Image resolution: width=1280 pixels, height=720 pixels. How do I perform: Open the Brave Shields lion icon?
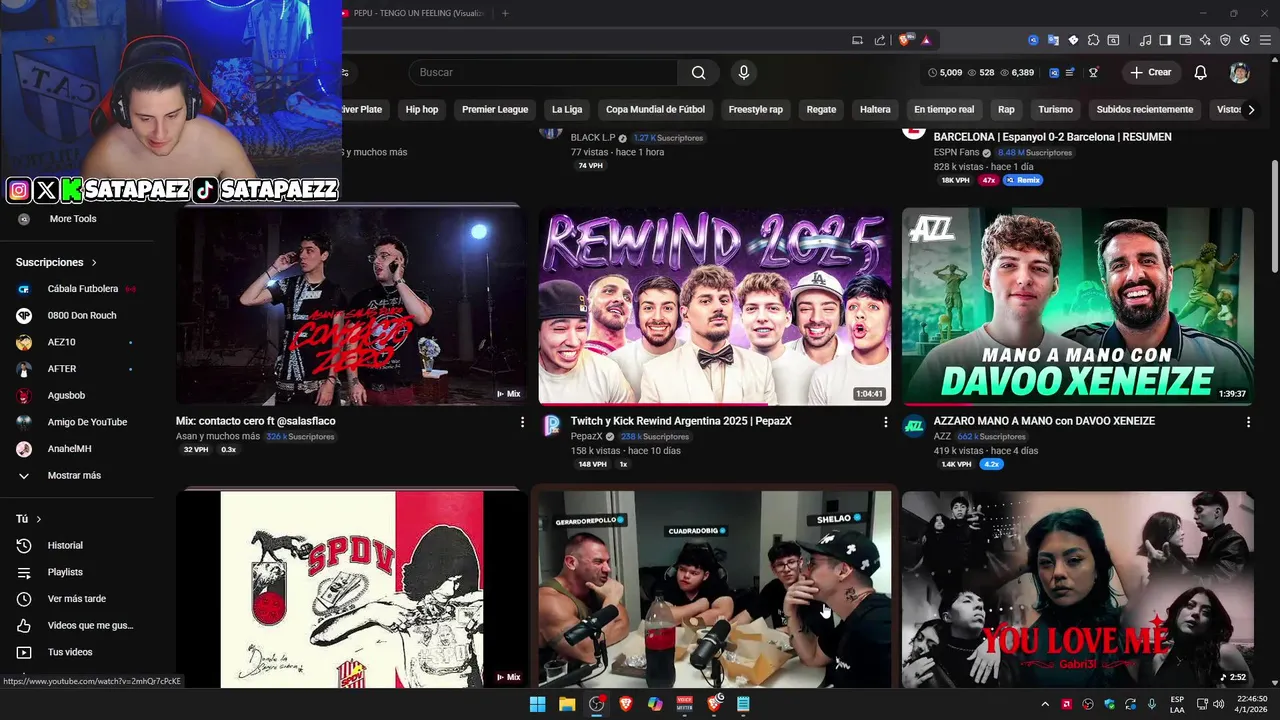pyautogui.click(x=905, y=40)
